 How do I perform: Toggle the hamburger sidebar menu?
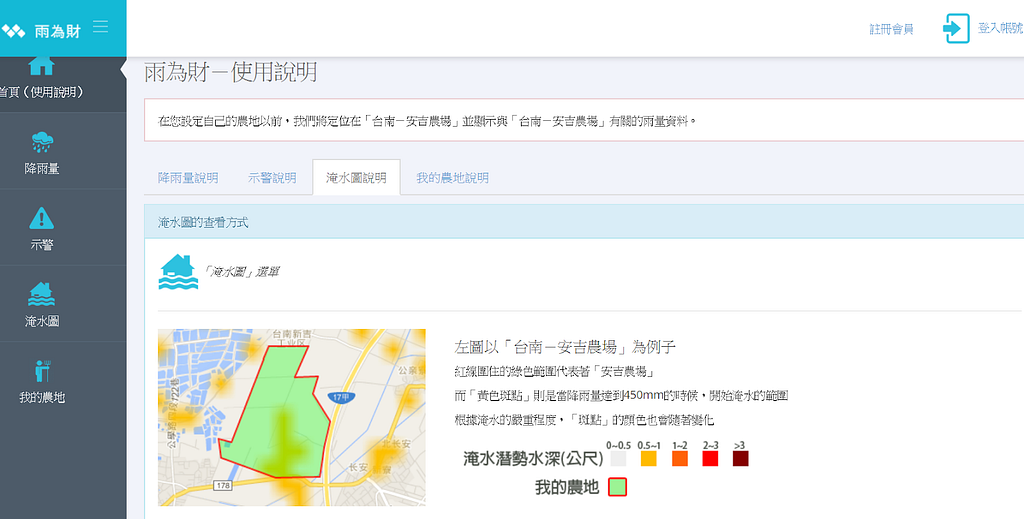101,27
